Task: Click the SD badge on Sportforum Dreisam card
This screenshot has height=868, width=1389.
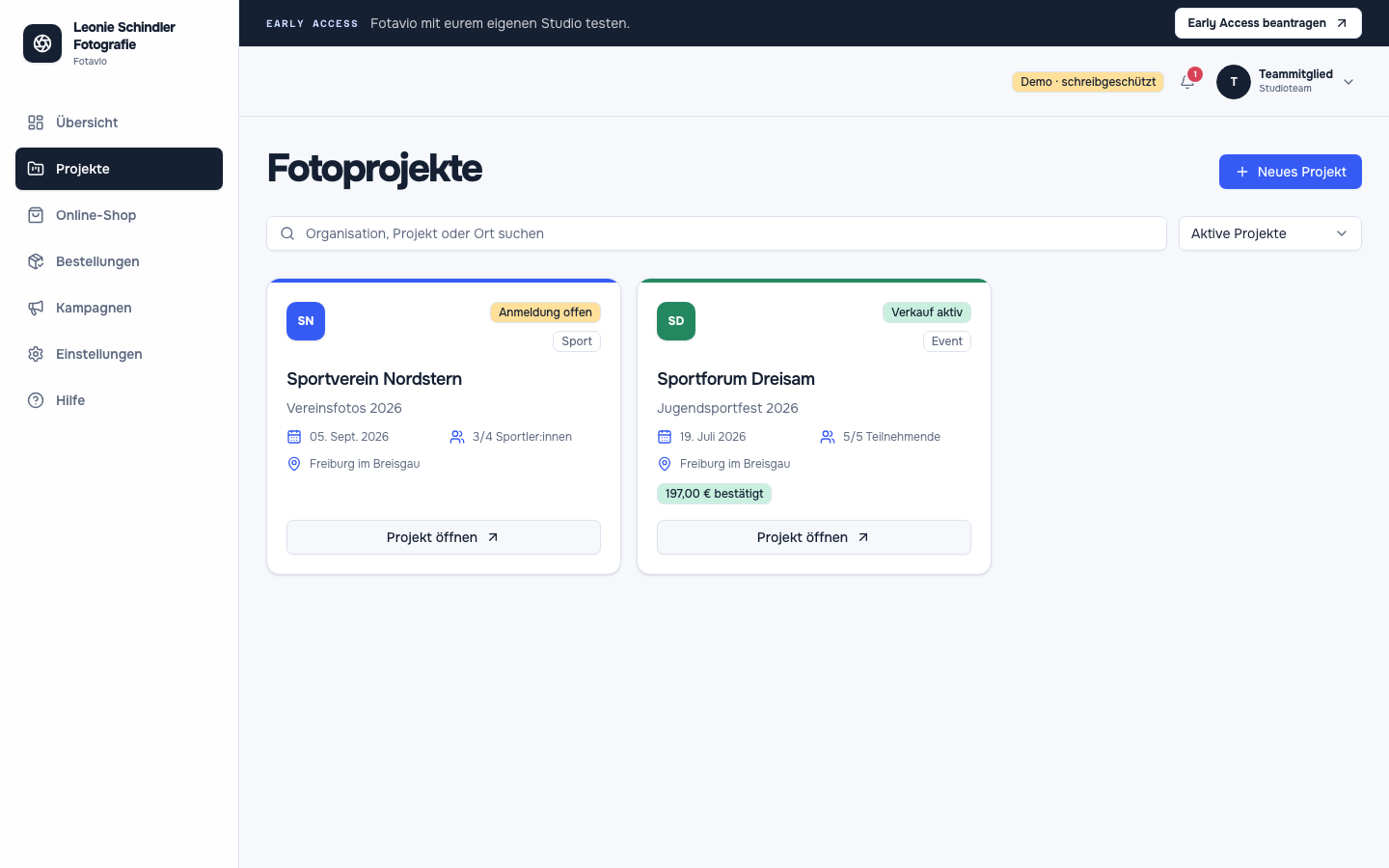Action: tap(676, 321)
